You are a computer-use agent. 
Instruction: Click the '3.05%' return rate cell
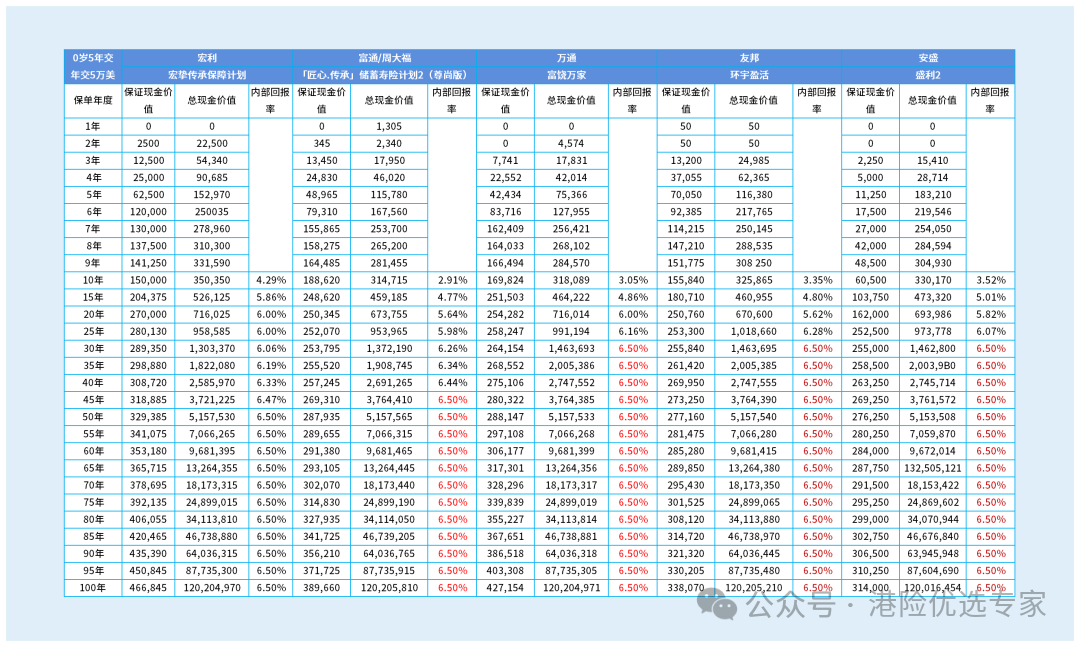[x=633, y=280]
